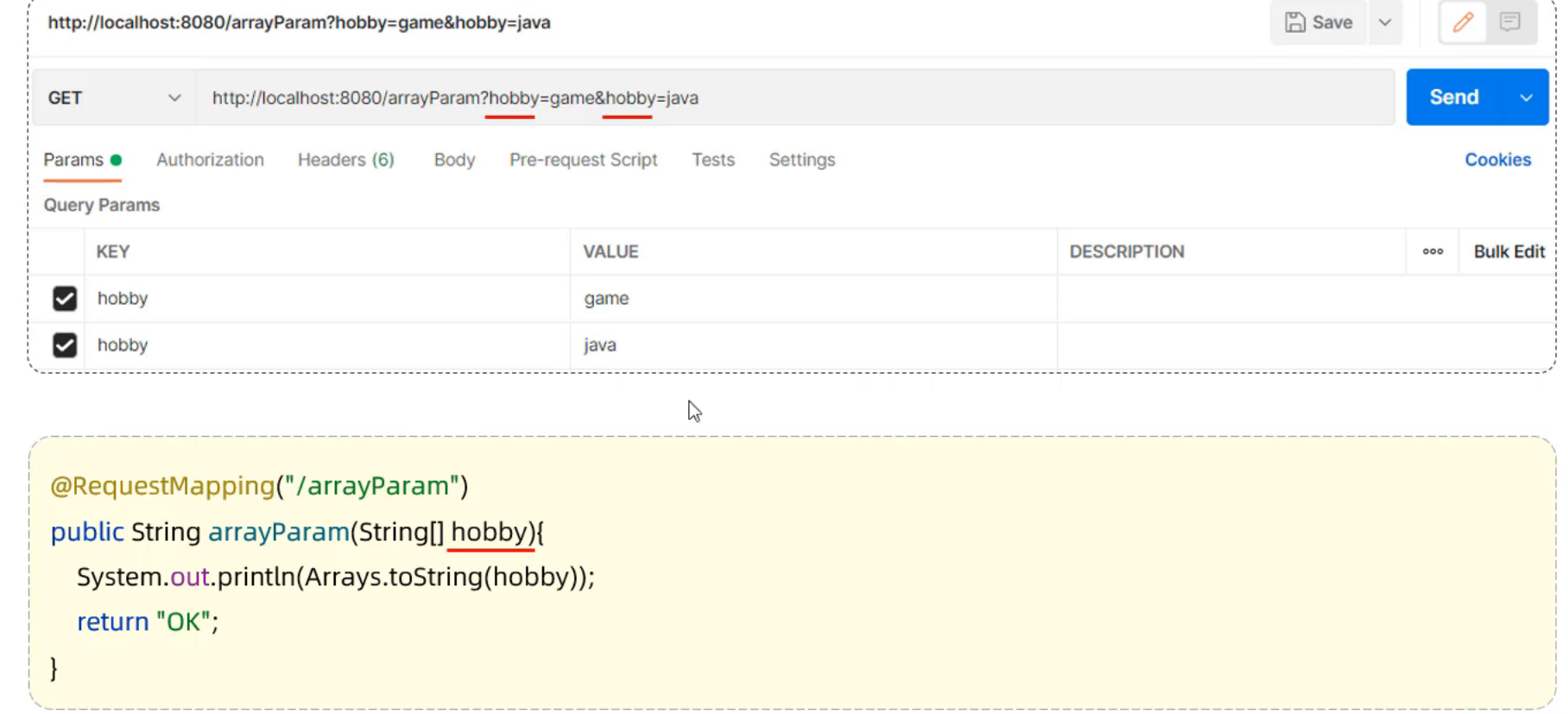The height and width of the screenshot is (714, 1568).
Task: Open the GET method dropdown
Action: click(x=114, y=98)
